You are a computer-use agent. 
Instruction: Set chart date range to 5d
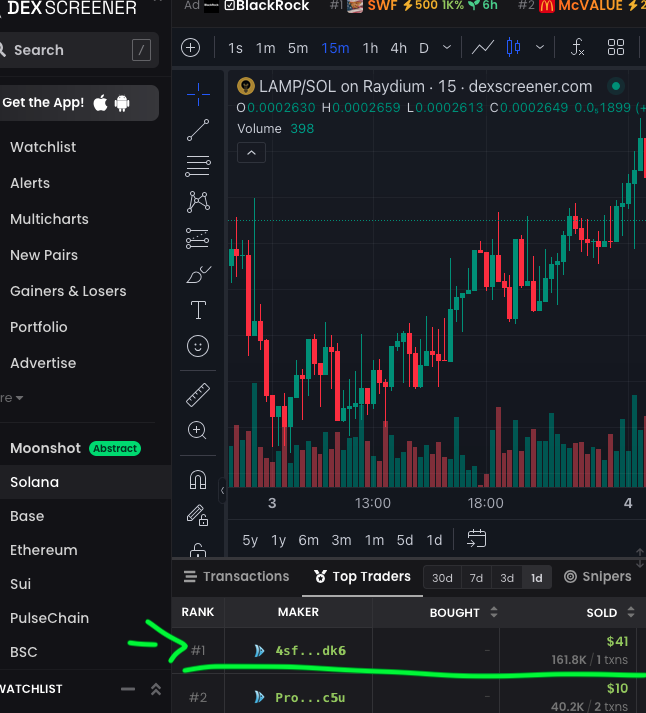click(405, 540)
